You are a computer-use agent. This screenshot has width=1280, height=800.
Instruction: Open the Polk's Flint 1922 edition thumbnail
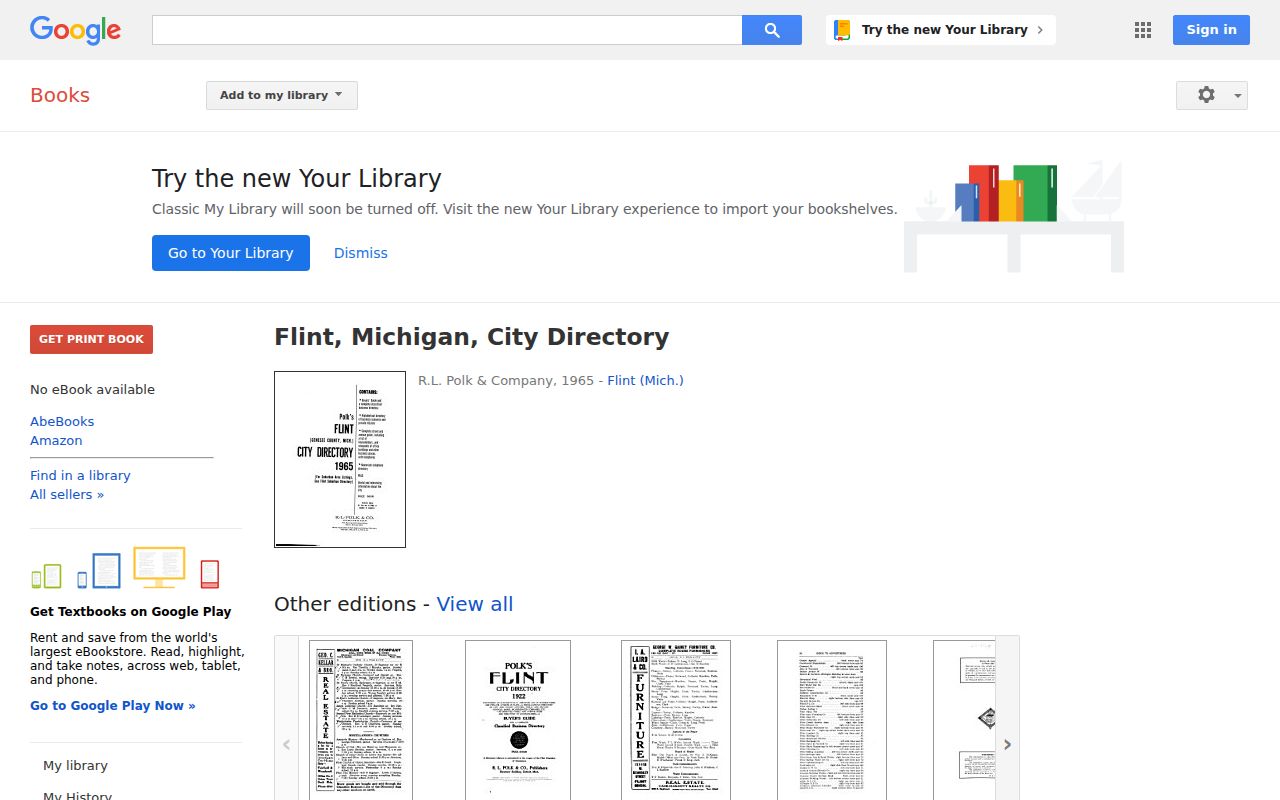518,720
